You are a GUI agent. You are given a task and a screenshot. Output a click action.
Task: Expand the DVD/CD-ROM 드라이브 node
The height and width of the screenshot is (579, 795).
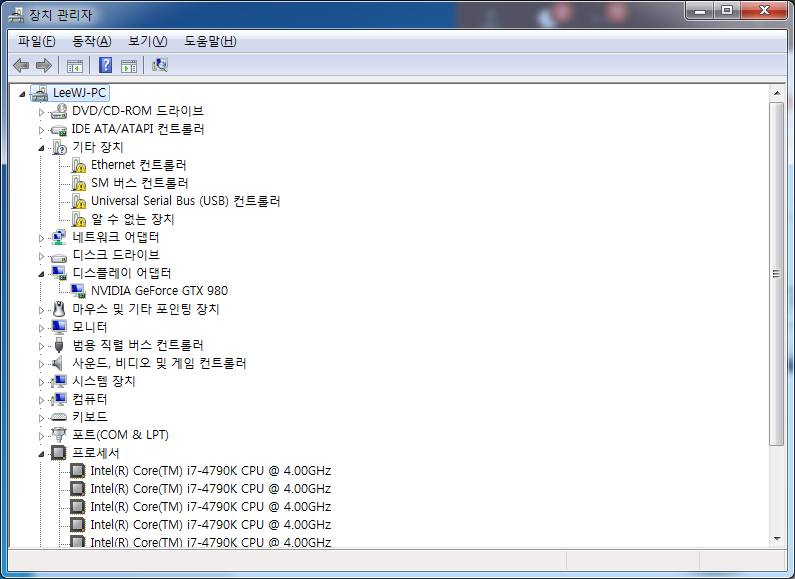tap(42, 111)
